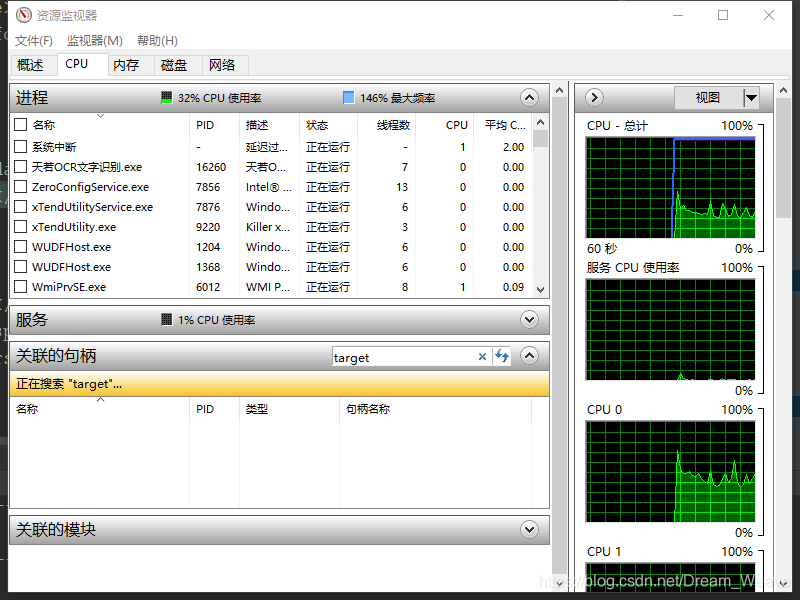800x600 pixels.
Task: Toggle the select-all checkbox beside 名称
Action: point(20,125)
